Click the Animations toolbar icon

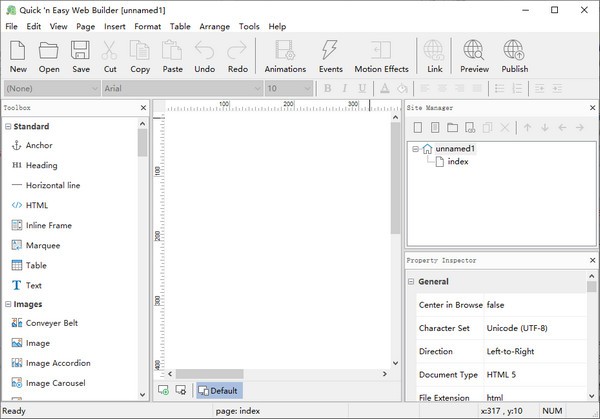coord(285,55)
